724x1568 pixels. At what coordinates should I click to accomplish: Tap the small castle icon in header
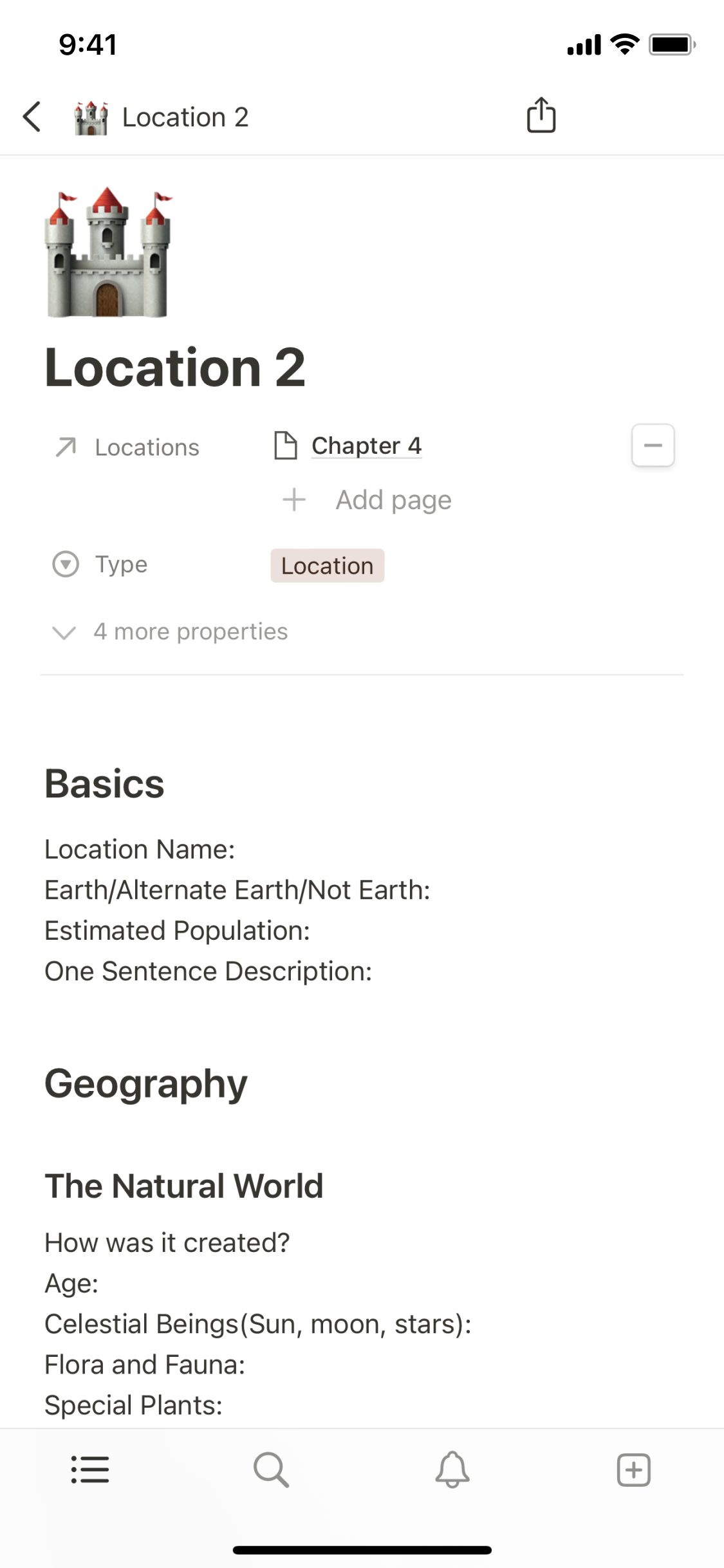tap(91, 118)
